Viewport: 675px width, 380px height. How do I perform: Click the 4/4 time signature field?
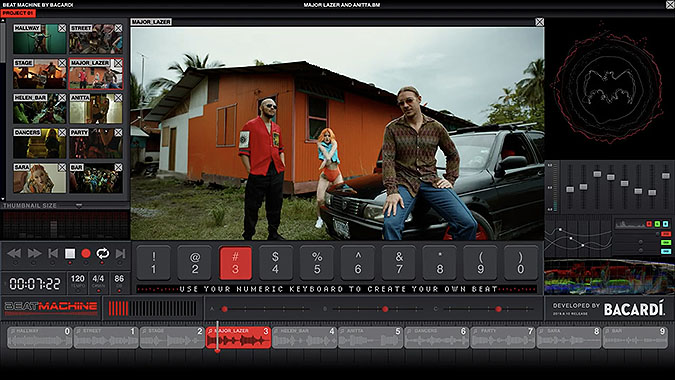pyautogui.click(x=98, y=282)
